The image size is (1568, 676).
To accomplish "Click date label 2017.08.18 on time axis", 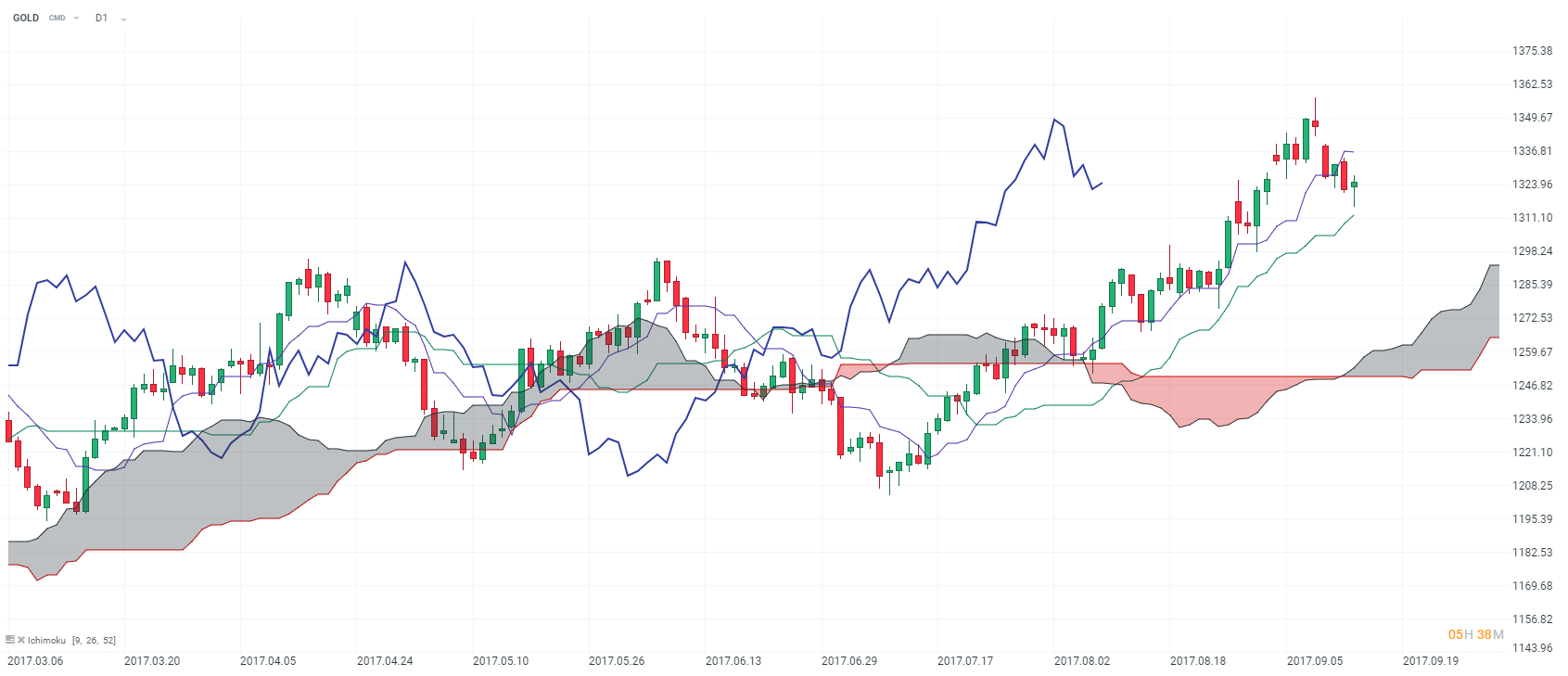I will tap(1198, 661).
